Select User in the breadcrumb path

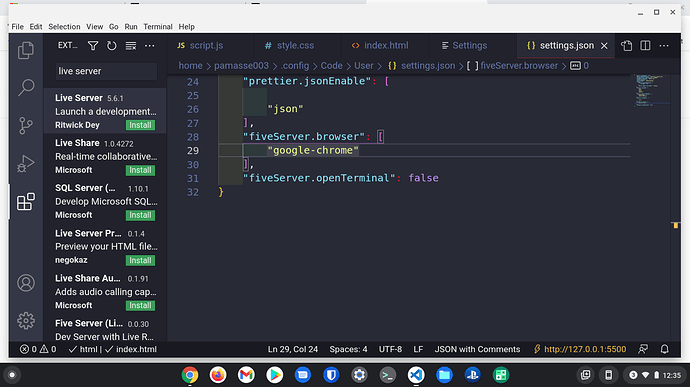pyautogui.click(x=363, y=66)
